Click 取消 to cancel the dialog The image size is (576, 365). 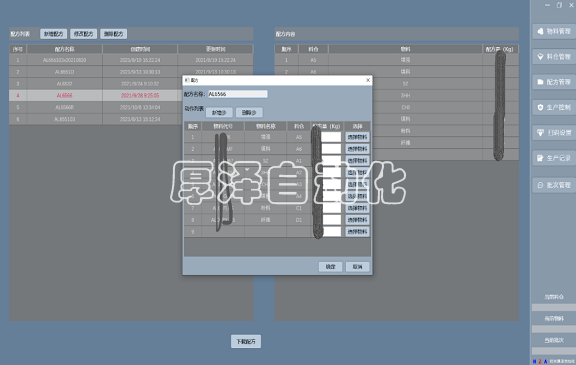pos(357,267)
